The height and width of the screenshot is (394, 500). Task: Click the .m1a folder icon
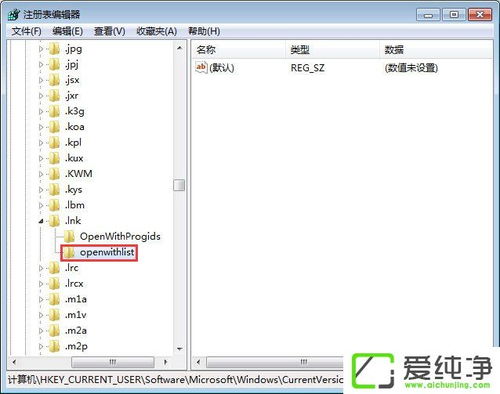[x=54, y=299]
